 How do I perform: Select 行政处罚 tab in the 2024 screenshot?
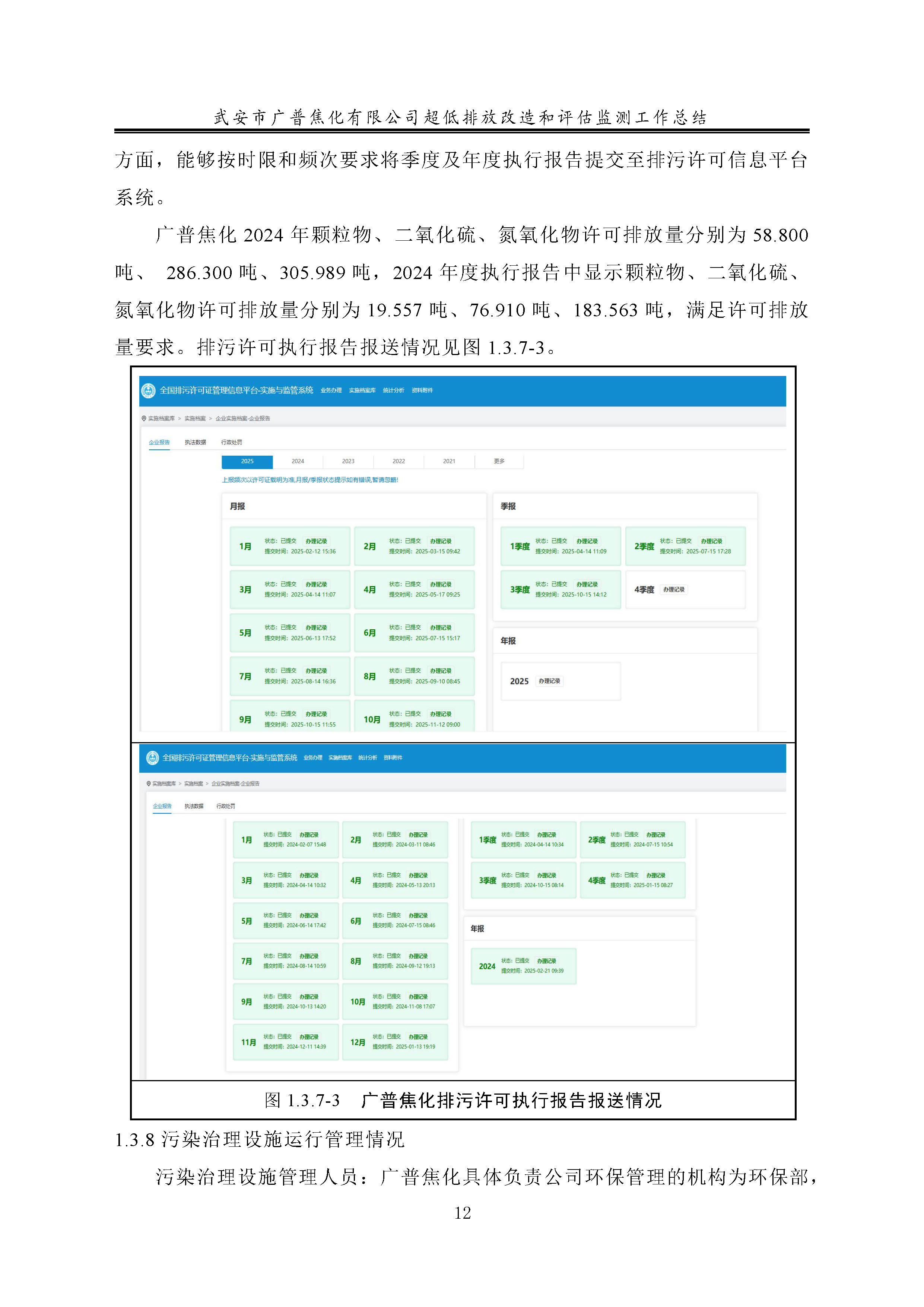(226, 806)
